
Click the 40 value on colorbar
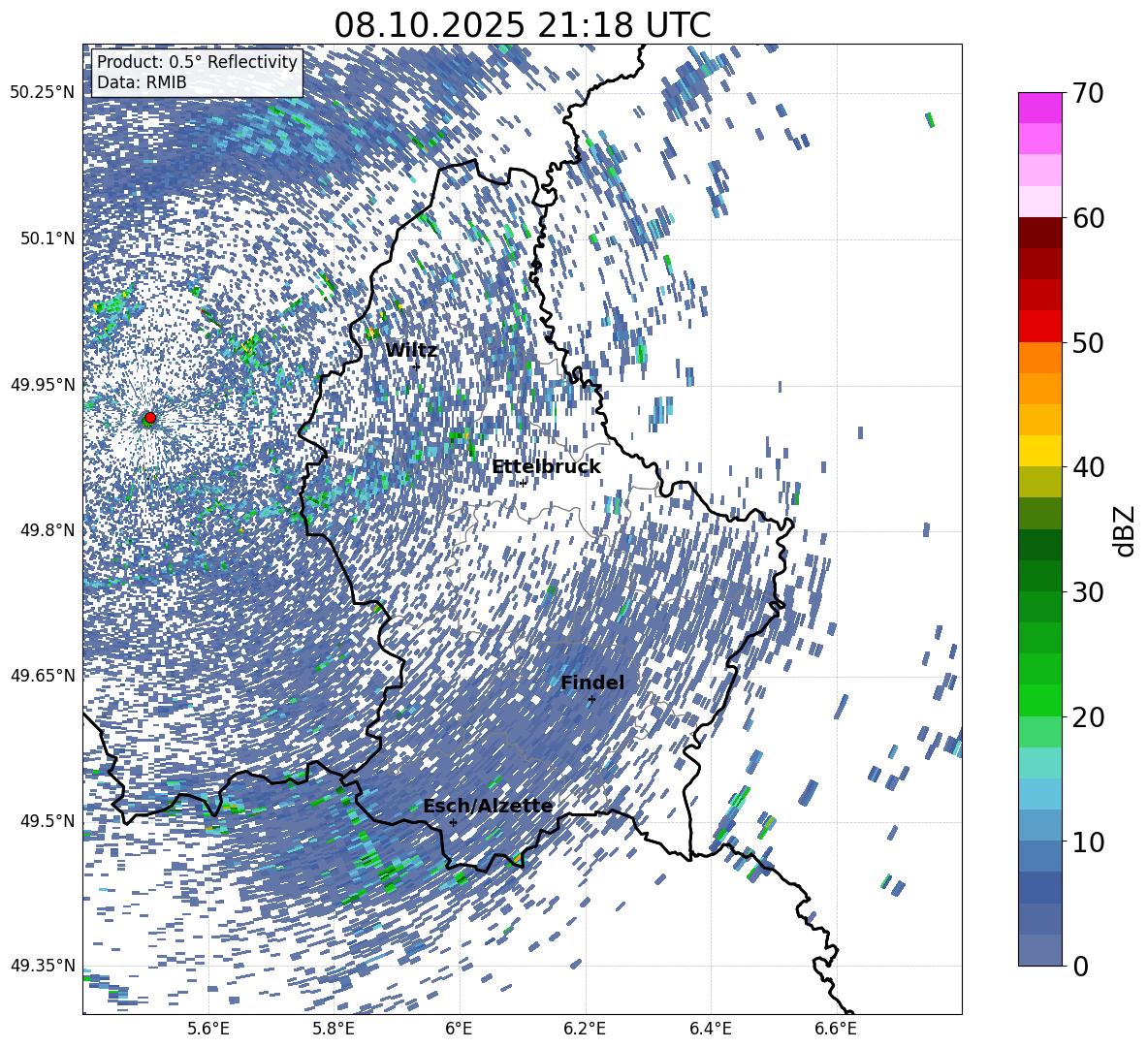pos(1088,467)
